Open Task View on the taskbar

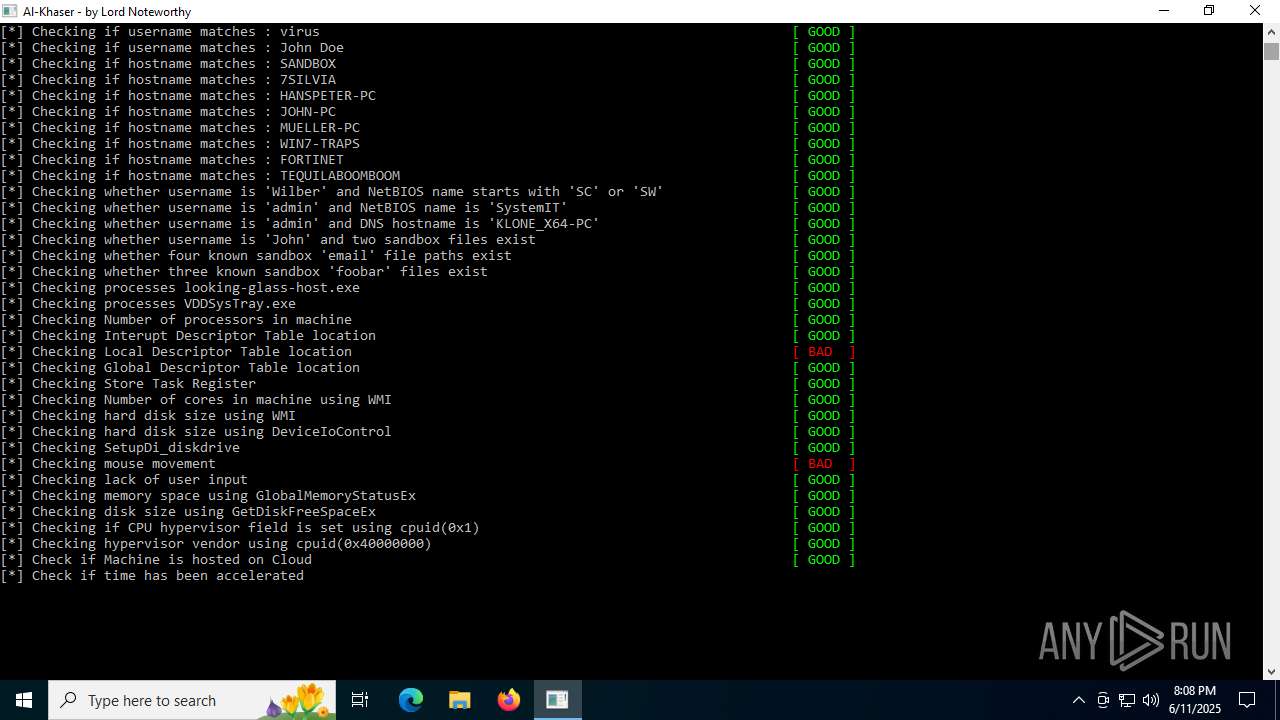pyautogui.click(x=360, y=700)
